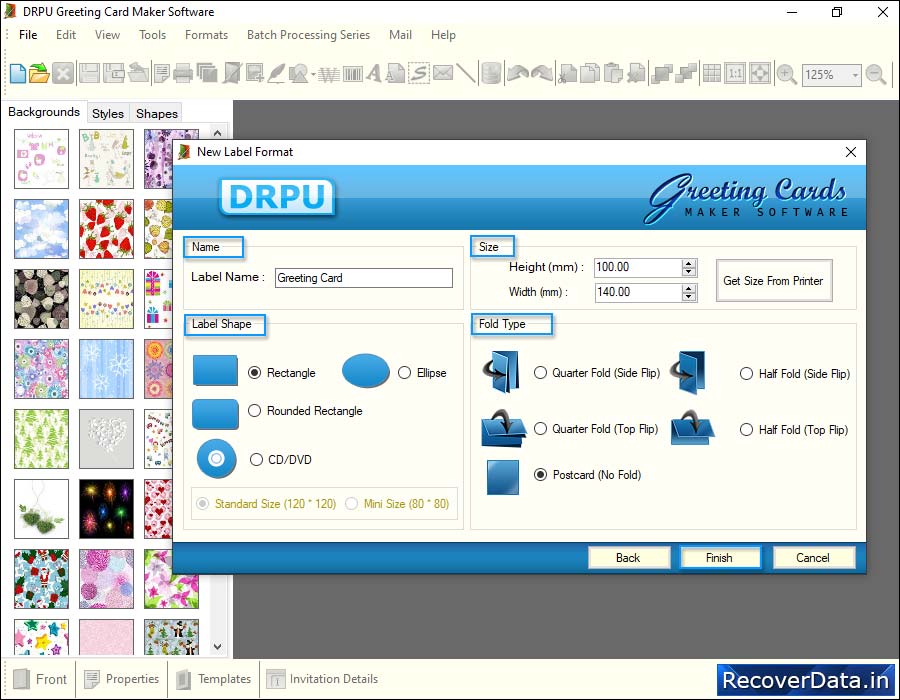900x700 pixels.
Task: Click the Redo arrow icon
Action: pyautogui.click(x=542, y=74)
